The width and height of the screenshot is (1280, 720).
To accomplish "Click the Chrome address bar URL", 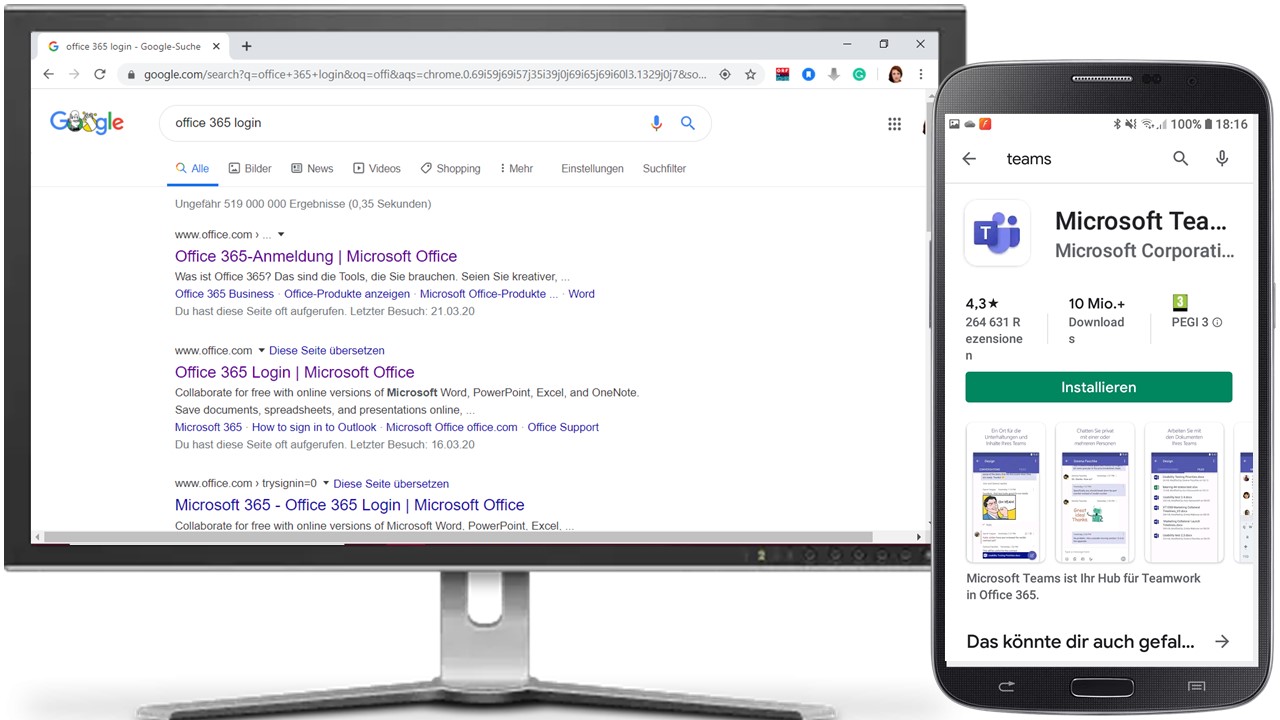I will coord(425,74).
